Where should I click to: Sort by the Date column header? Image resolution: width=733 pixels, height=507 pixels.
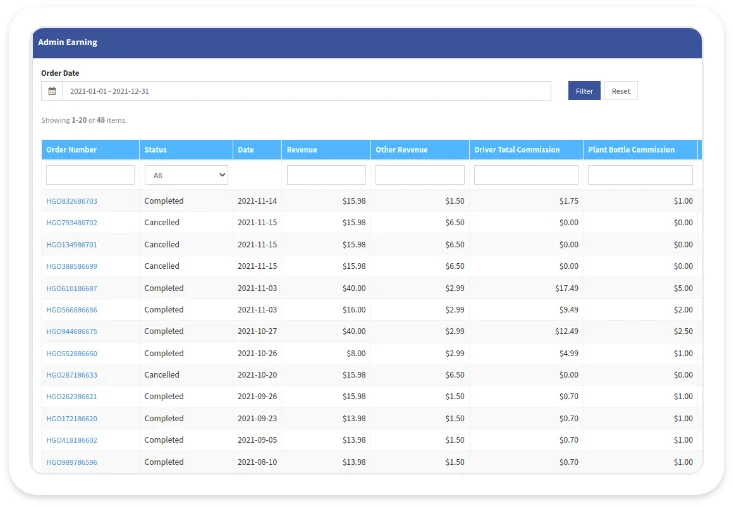point(245,150)
